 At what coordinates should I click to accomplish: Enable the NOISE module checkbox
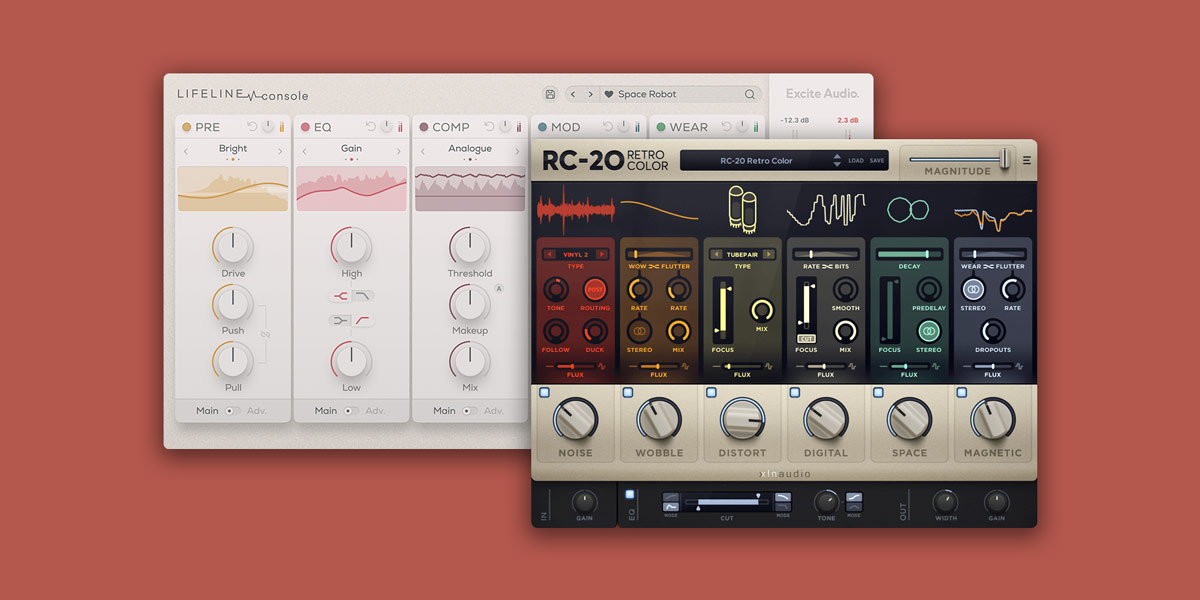[544, 393]
